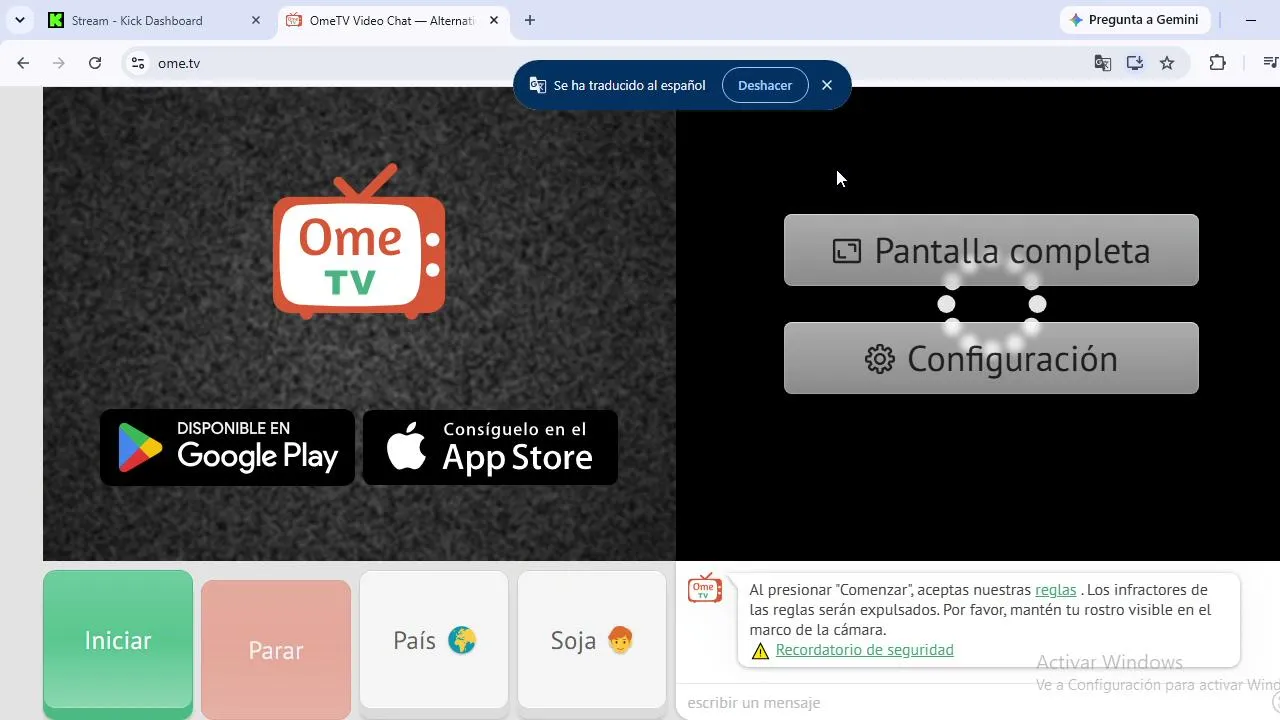Open the tab search dropdown chevron
The width and height of the screenshot is (1280, 720).
coord(20,20)
